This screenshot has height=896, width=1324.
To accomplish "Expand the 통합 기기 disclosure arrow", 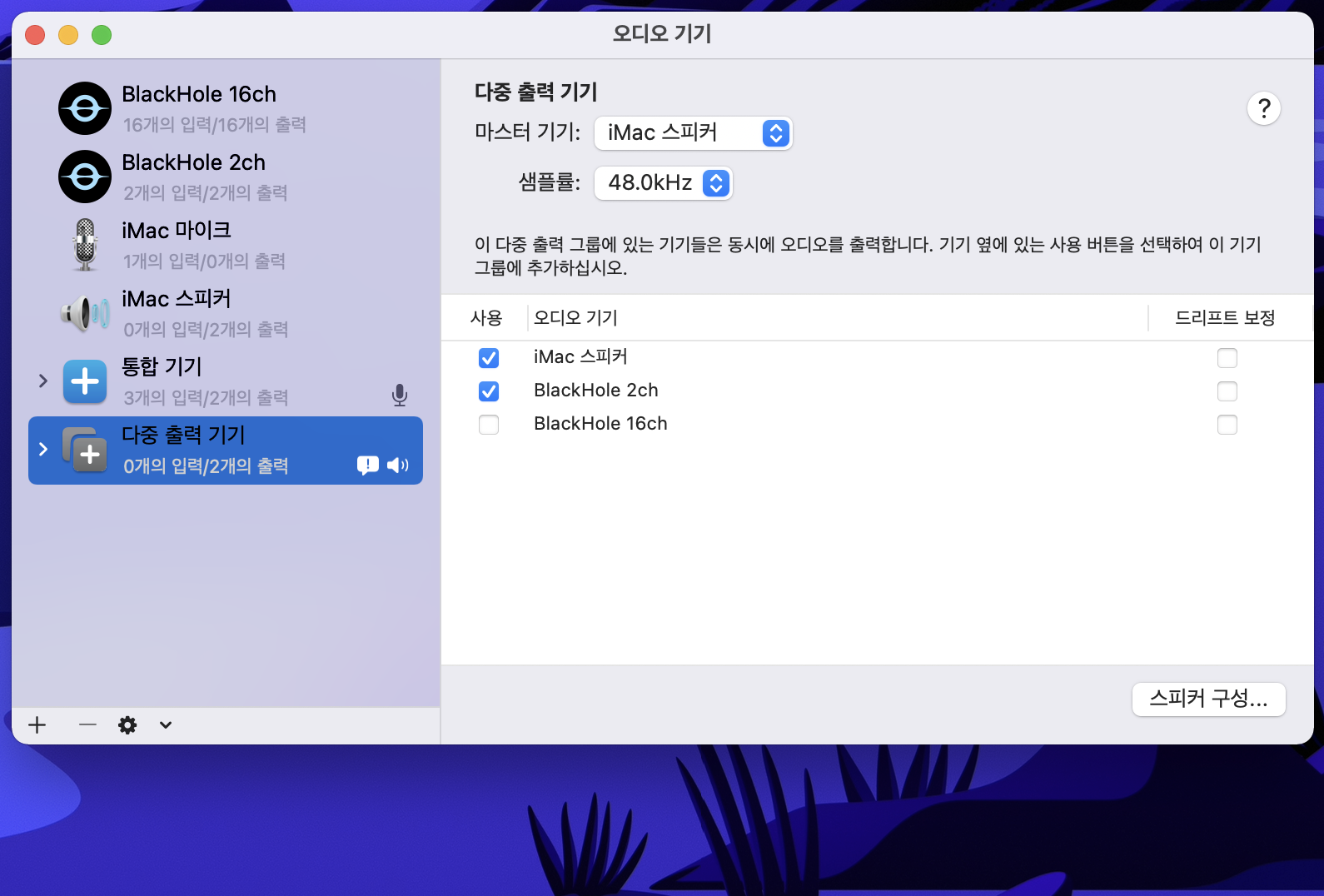I will pos(43,381).
